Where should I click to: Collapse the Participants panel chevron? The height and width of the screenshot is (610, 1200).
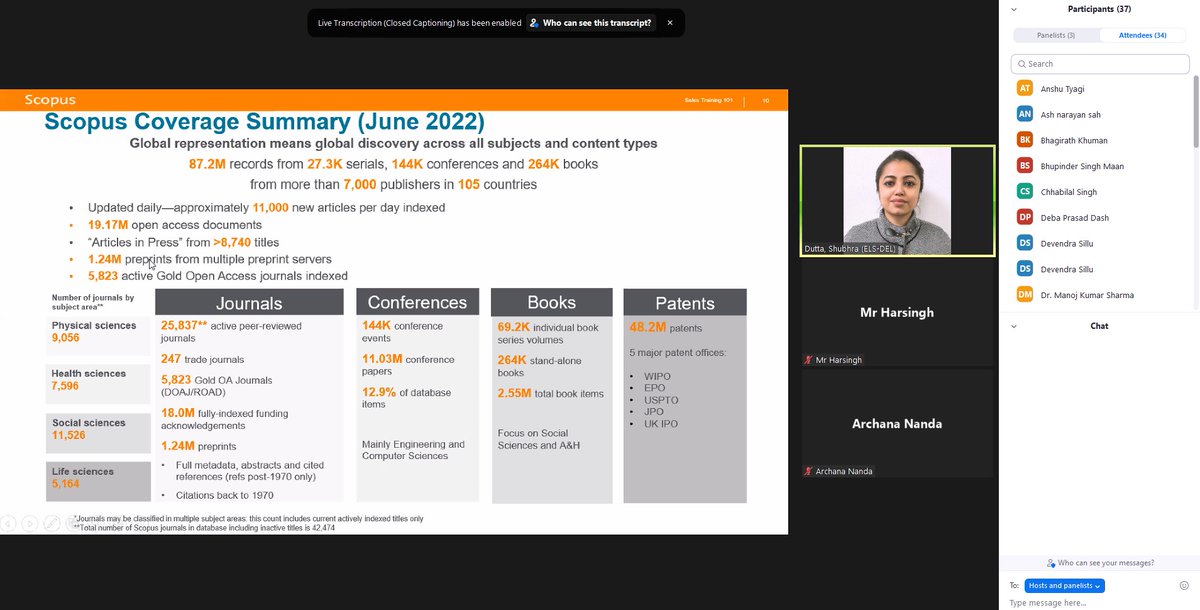pyautogui.click(x=1015, y=9)
